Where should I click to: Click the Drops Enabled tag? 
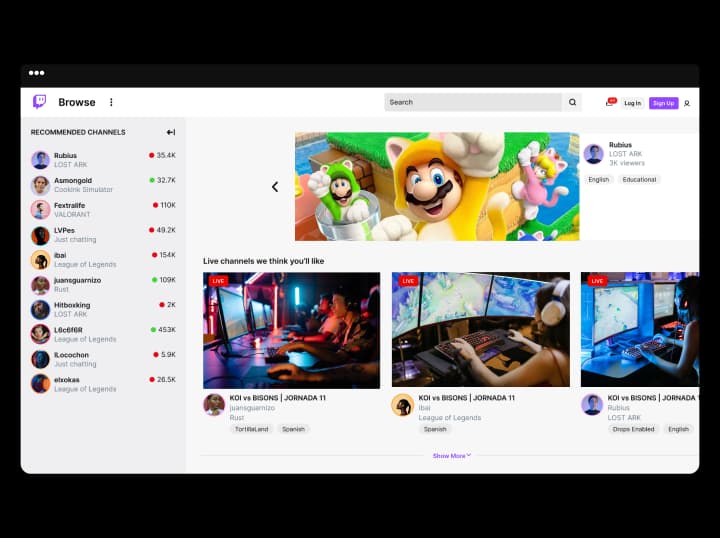[633, 429]
